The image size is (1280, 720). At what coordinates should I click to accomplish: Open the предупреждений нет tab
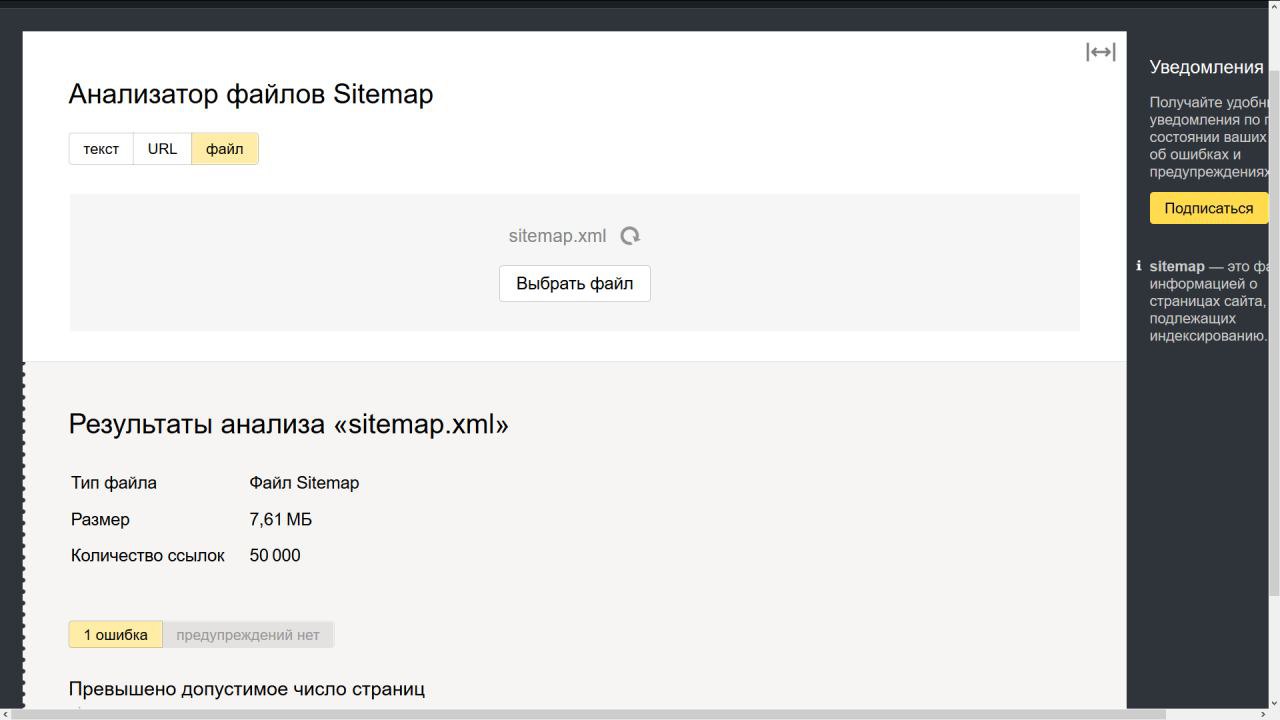pyautogui.click(x=248, y=634)
